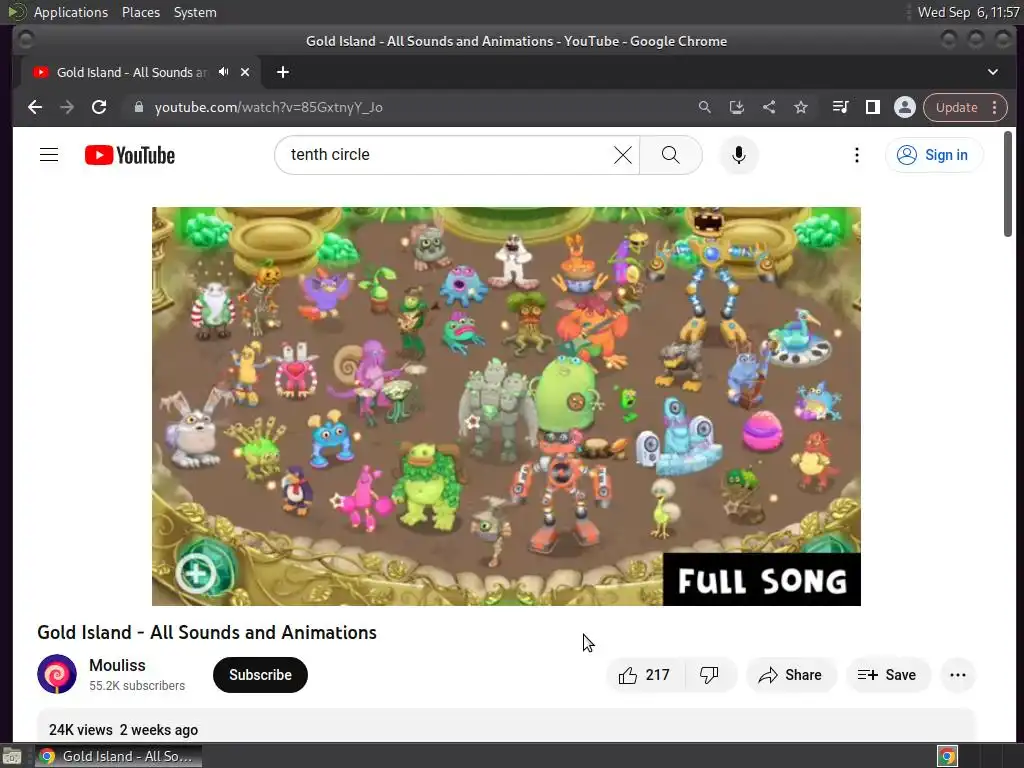
Task: Click the clock Wed Sep 6, 11:57
Action: tap(968, 12)
